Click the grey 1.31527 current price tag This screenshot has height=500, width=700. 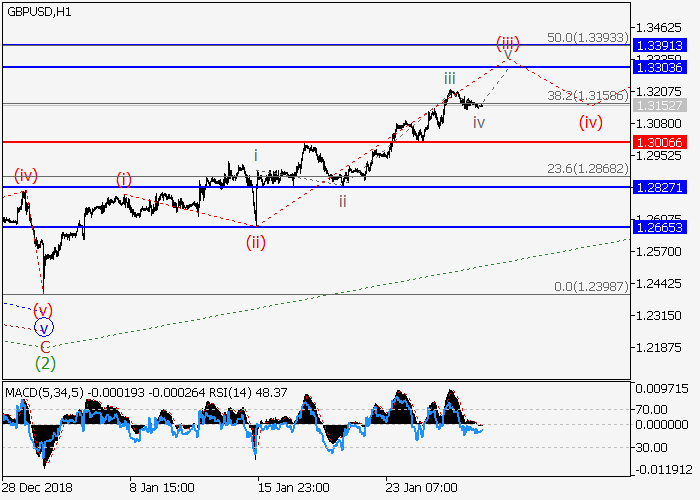coord(660,105)
